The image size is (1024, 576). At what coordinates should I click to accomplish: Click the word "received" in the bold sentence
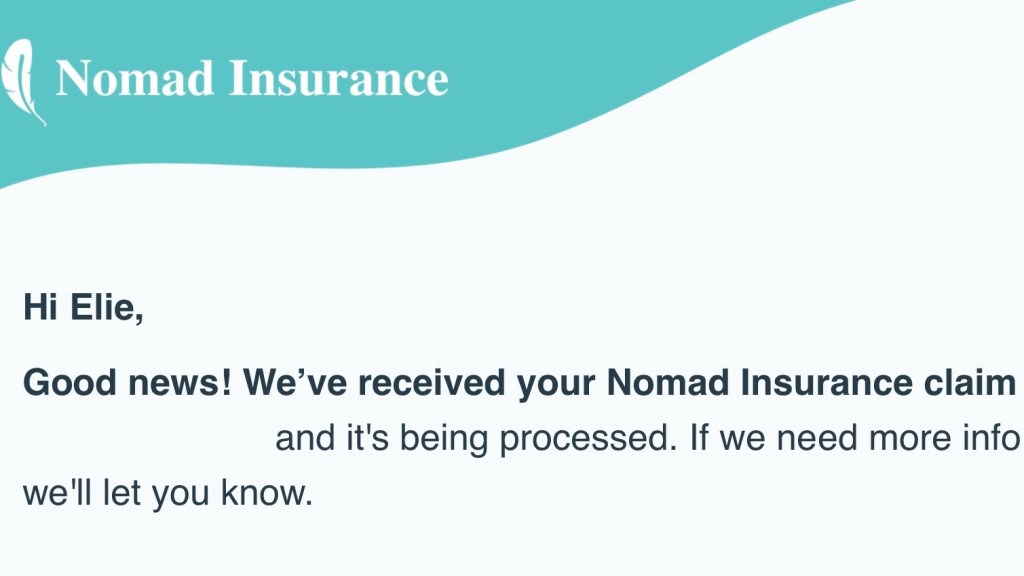click(432, 382)
